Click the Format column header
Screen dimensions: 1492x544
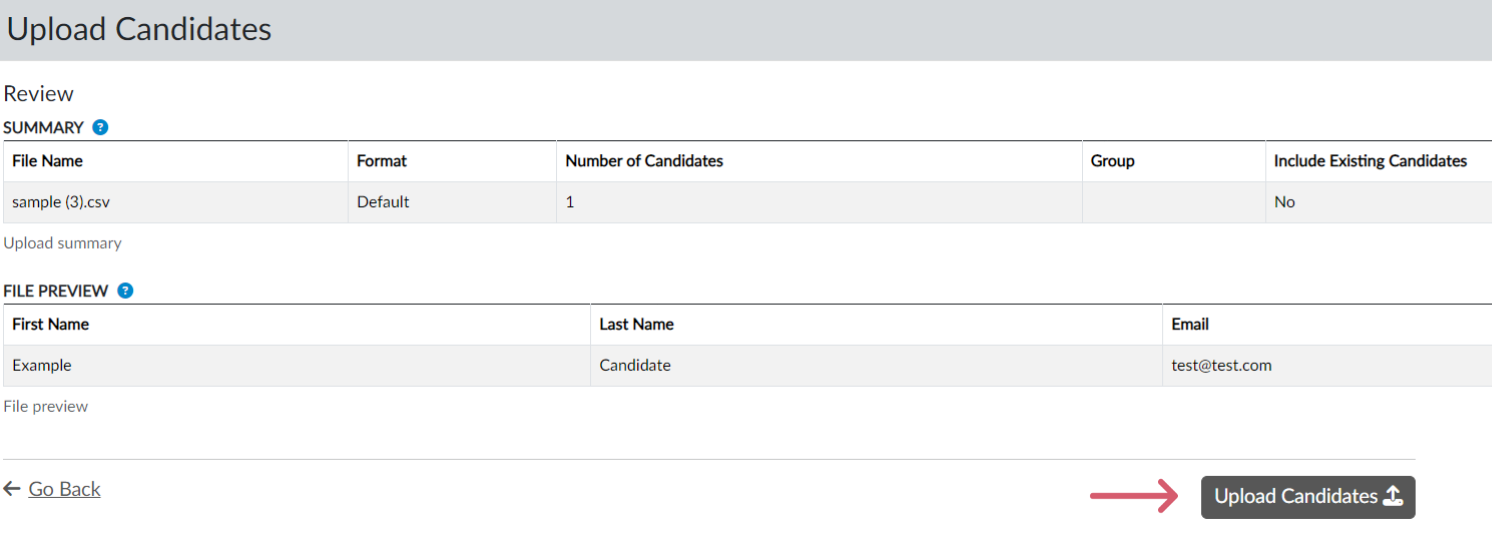382,161
